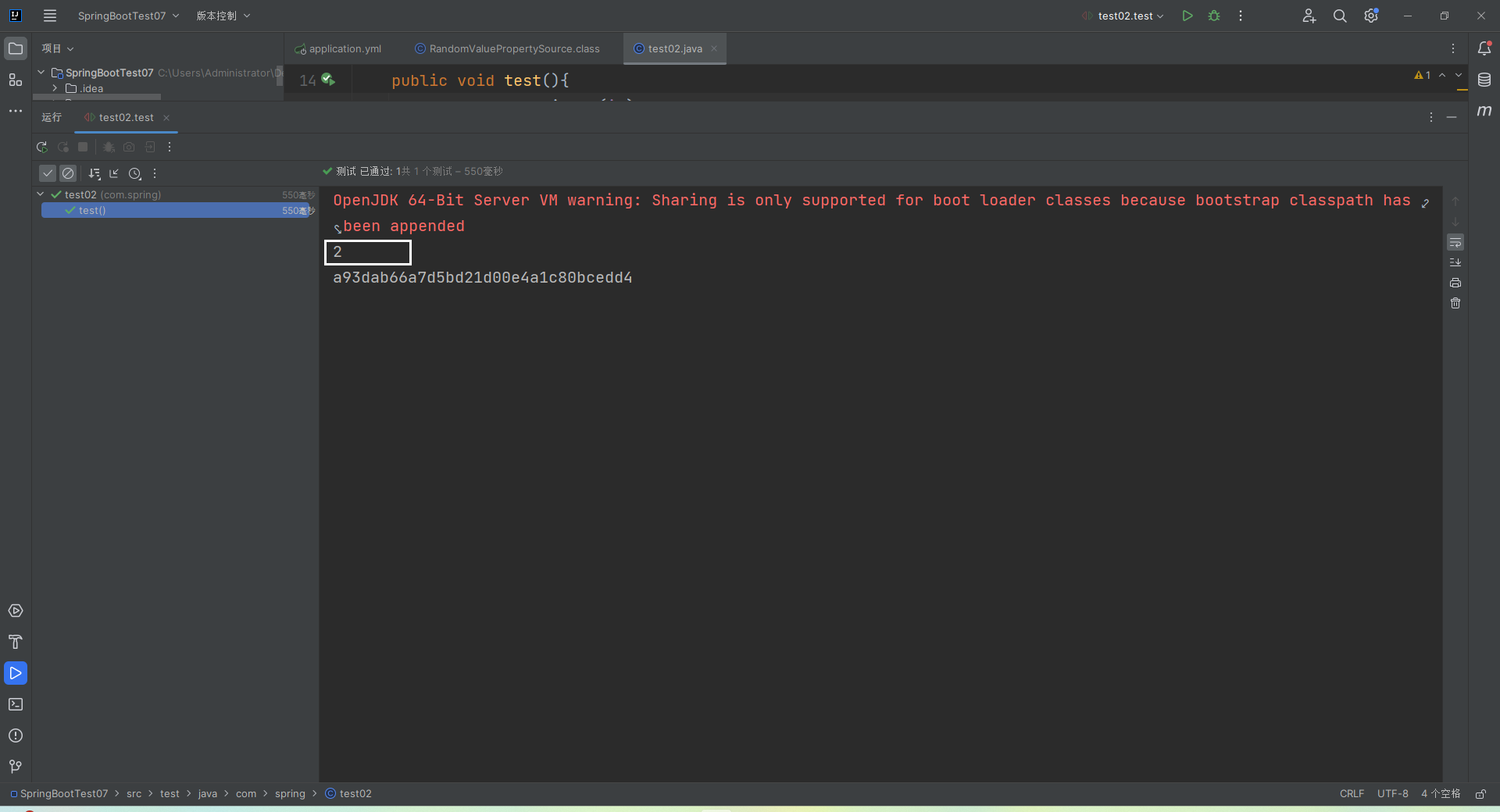Open SpringBootTest07 project dropdown

128,16
